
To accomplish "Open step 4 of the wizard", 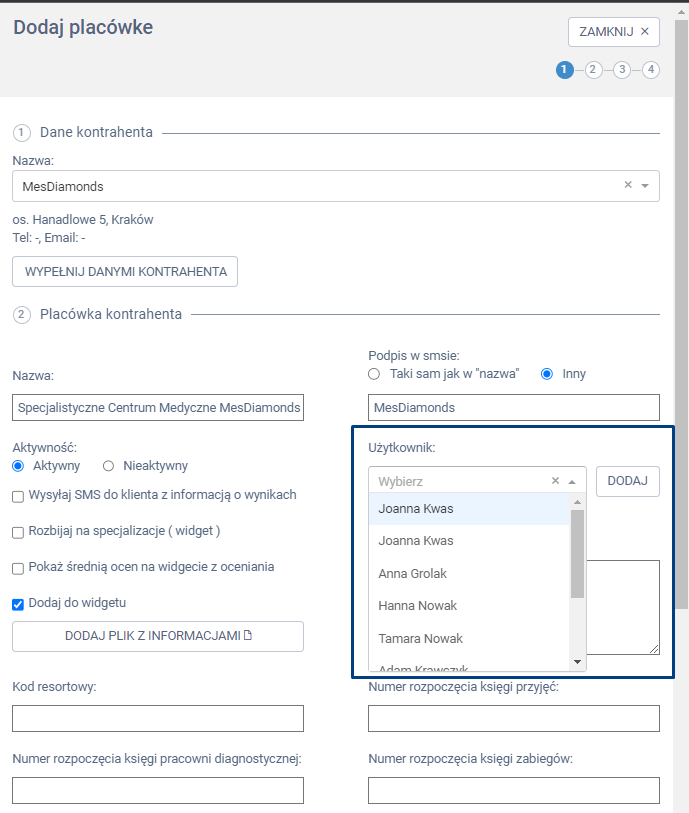I will click(x=651, y=70).
